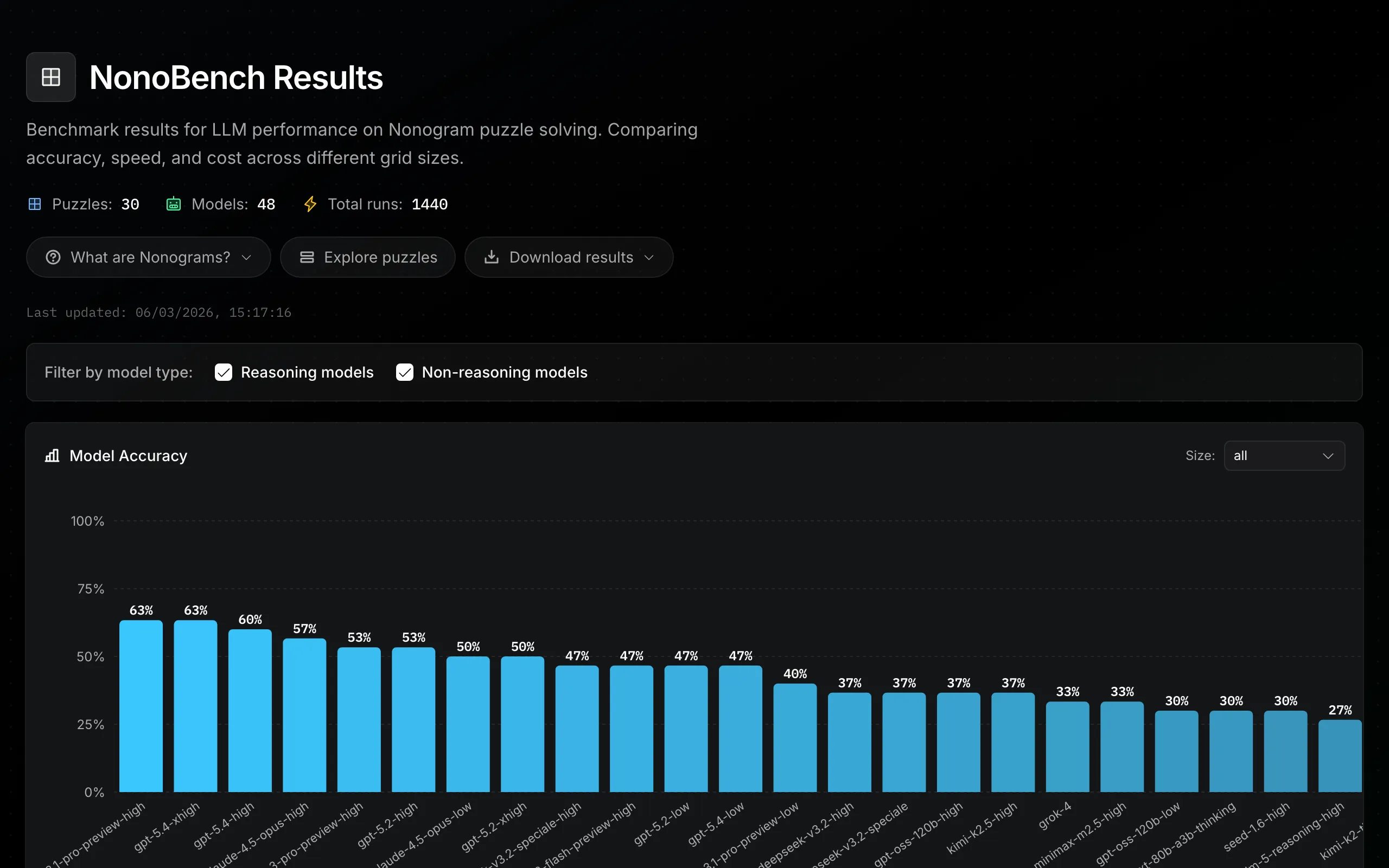Select the gpt-5.2-high bar at 53%
This screenshot has width=1389, height=868.
coord(414,720)
